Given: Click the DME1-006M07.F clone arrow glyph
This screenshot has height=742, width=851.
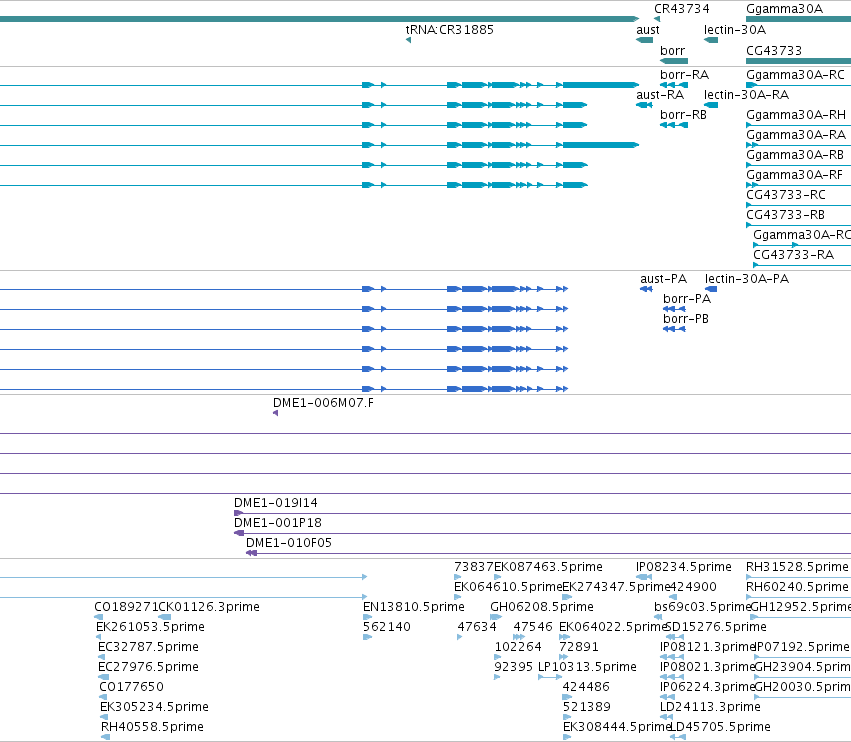Looking at the screenshot, I should pos(276,413).
